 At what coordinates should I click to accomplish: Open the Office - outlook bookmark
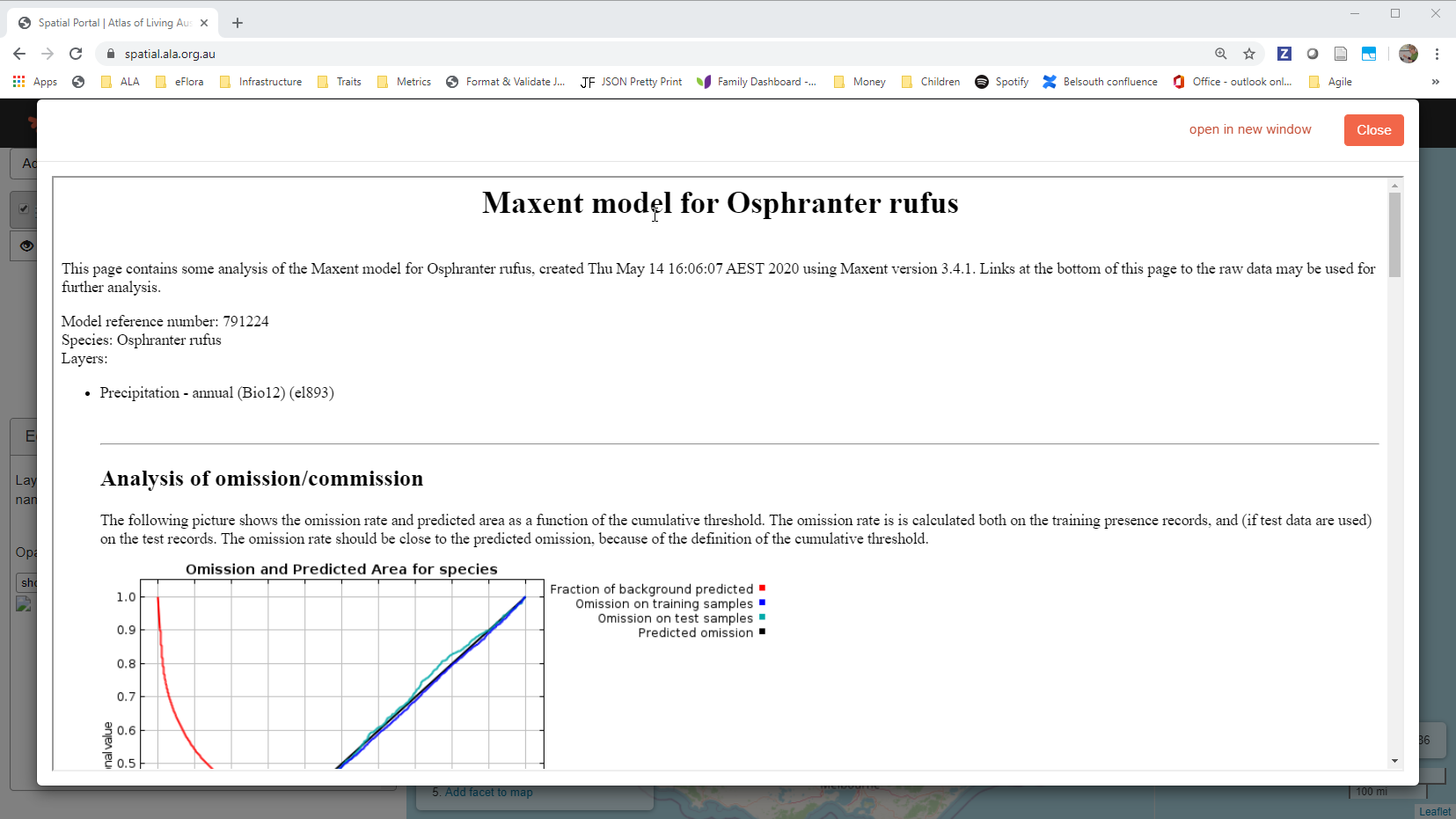(x=1233, y=82)
